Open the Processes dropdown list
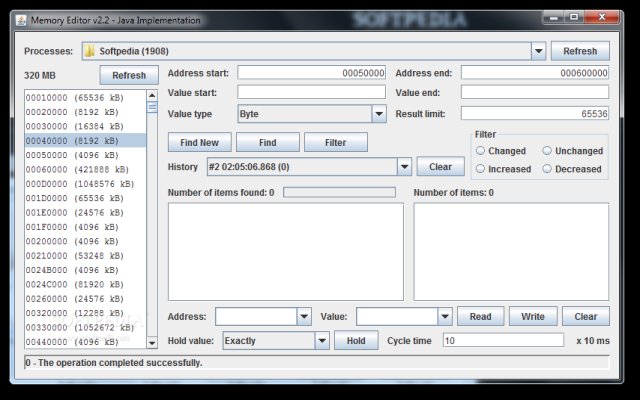 click(538, 51)
